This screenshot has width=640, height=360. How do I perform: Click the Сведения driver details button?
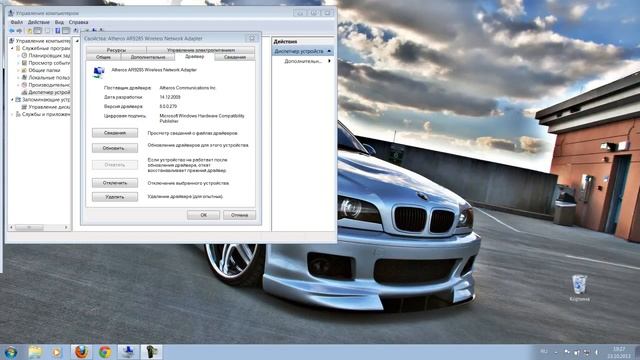(x=115, y=133)
